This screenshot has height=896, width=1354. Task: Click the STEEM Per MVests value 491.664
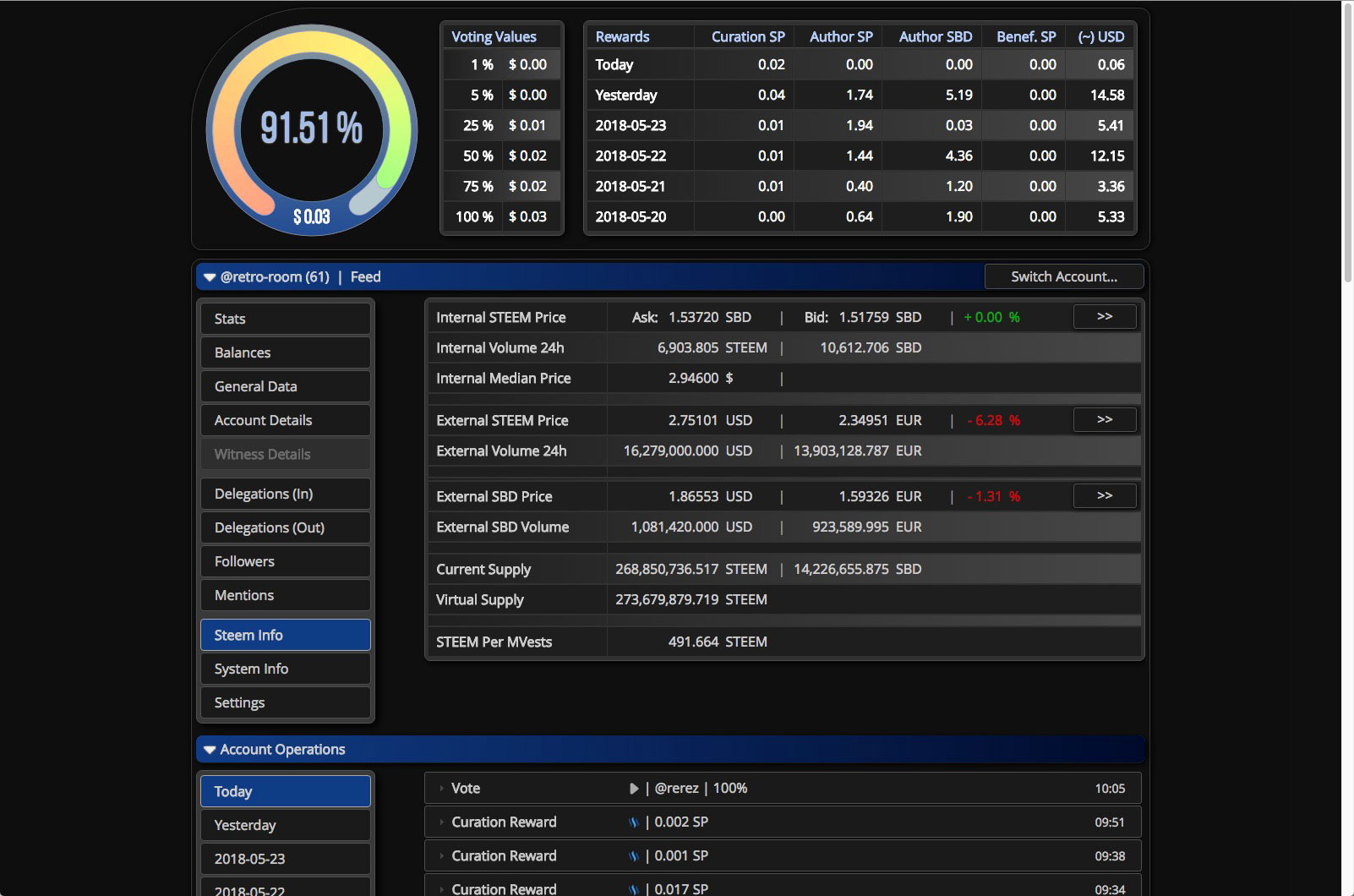point(693,642)
